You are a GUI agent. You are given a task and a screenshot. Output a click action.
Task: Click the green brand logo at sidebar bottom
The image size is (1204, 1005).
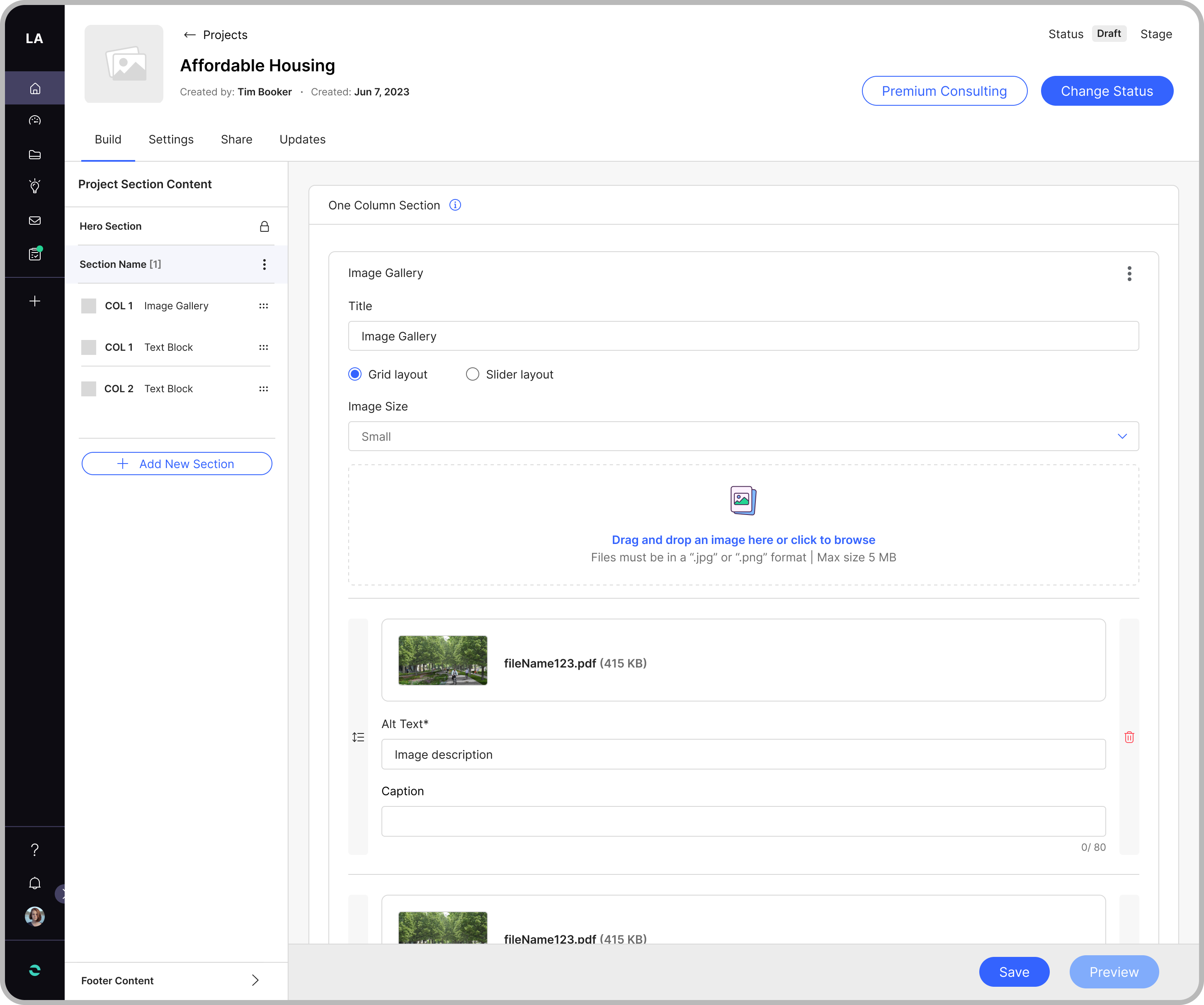tap(35, 970)
